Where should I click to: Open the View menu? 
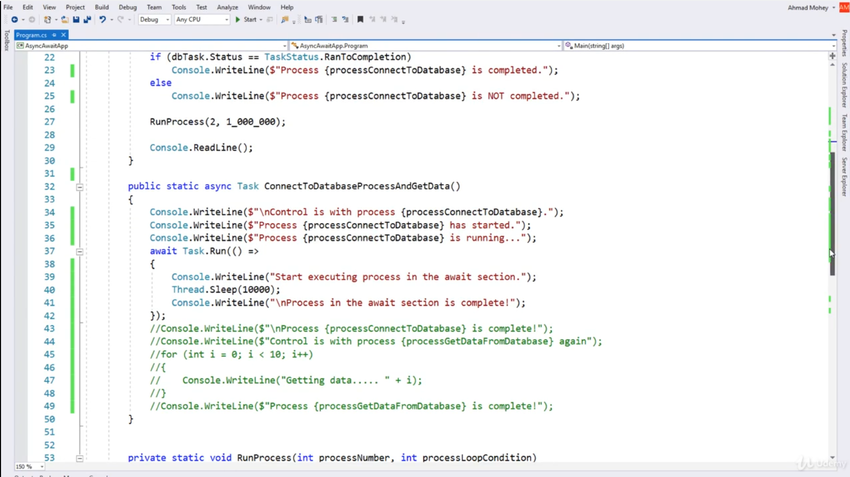(x=49, y=8)
